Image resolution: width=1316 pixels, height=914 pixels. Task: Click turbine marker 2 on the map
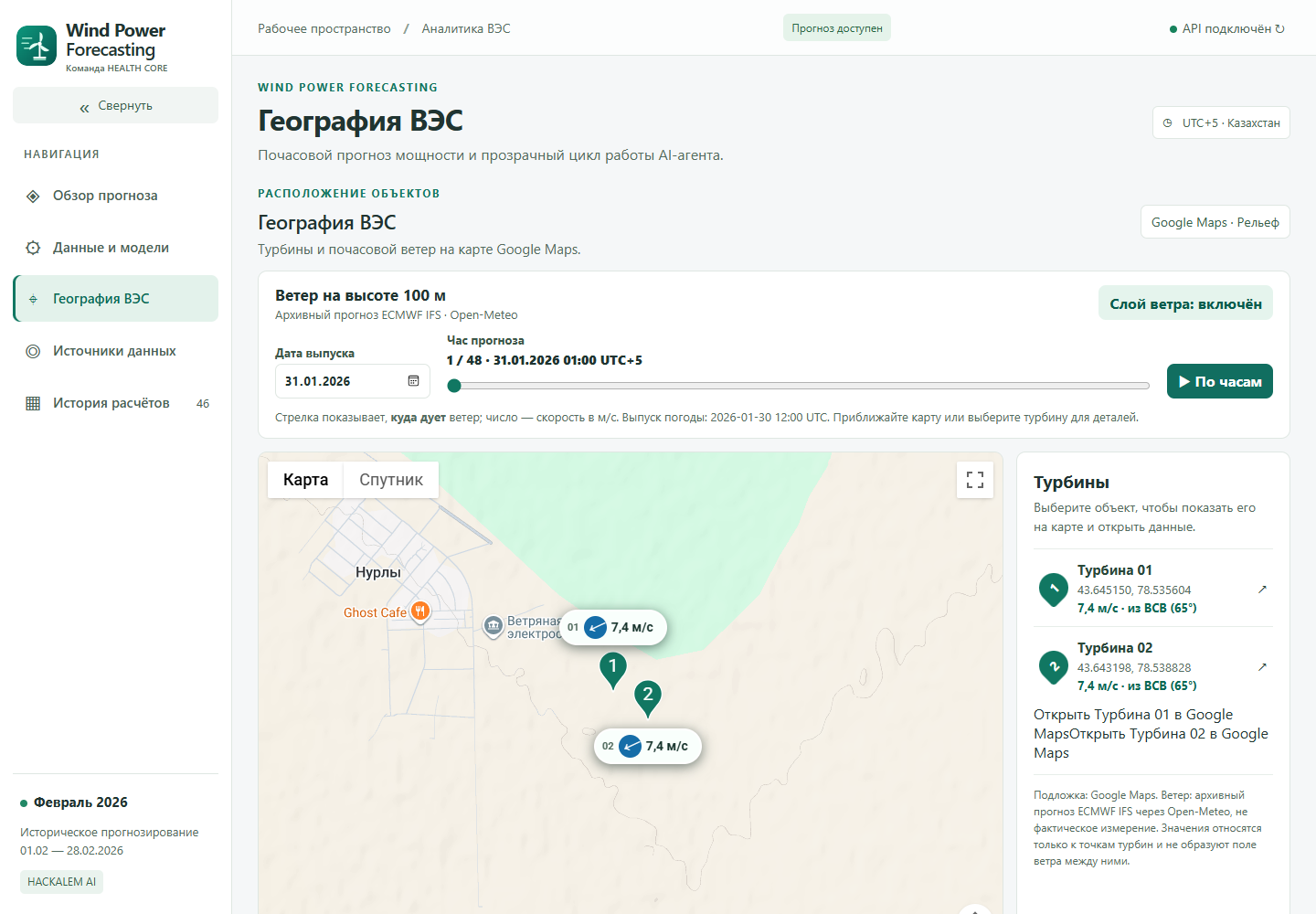click(x=648, y=698)
